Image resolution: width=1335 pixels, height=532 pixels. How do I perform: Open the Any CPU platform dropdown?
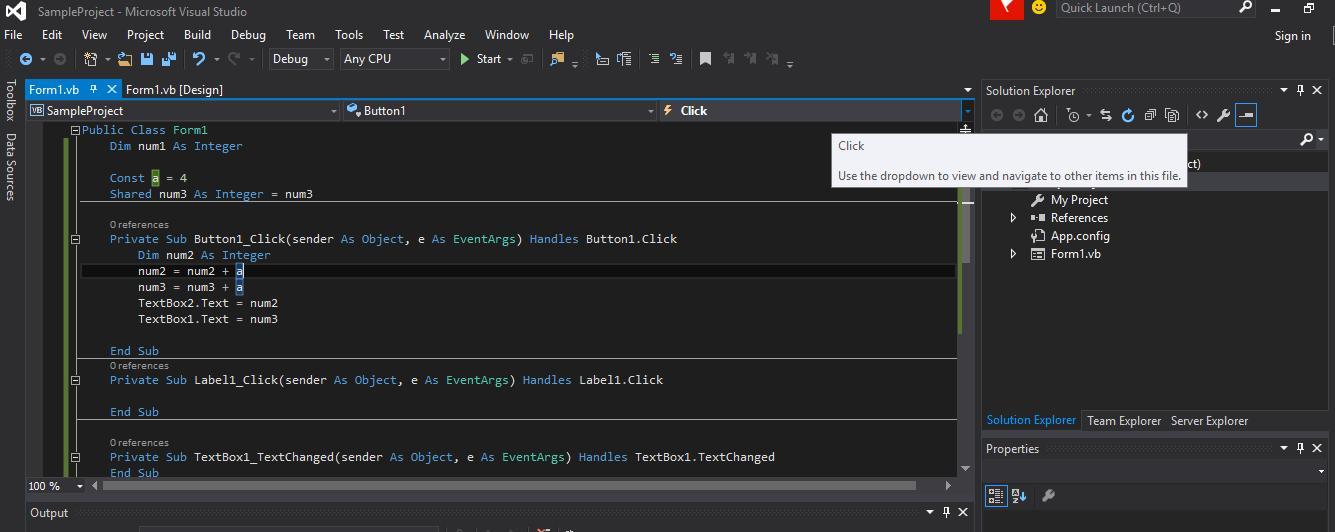click(x=395, y=59)
